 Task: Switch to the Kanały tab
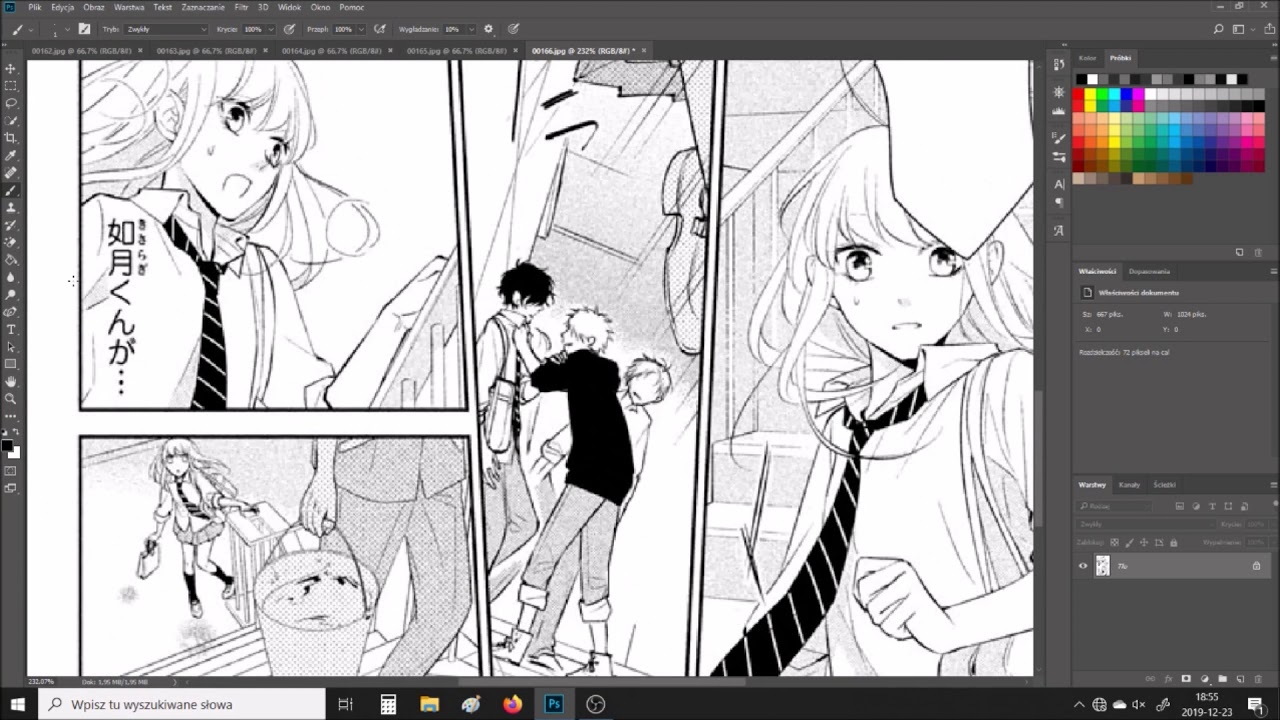[x=1129, y=485]
